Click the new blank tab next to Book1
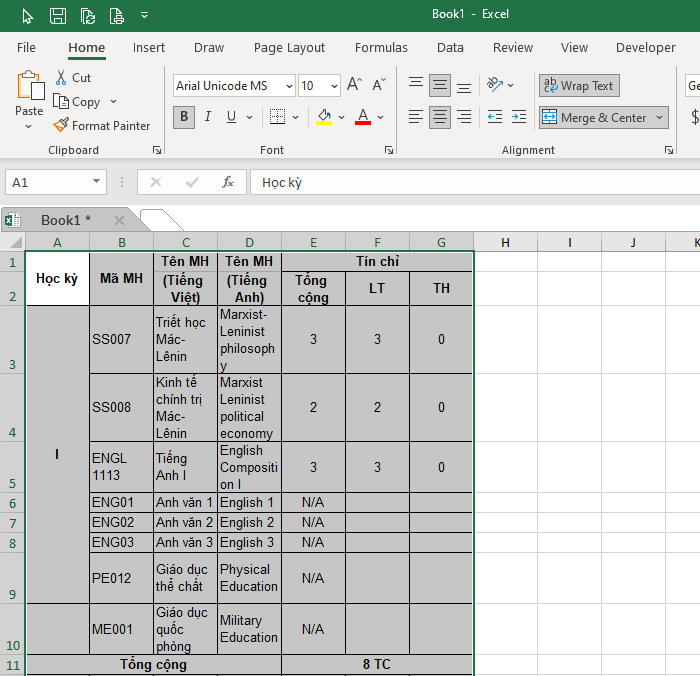 pyautogui.click(x=160, y=219)
